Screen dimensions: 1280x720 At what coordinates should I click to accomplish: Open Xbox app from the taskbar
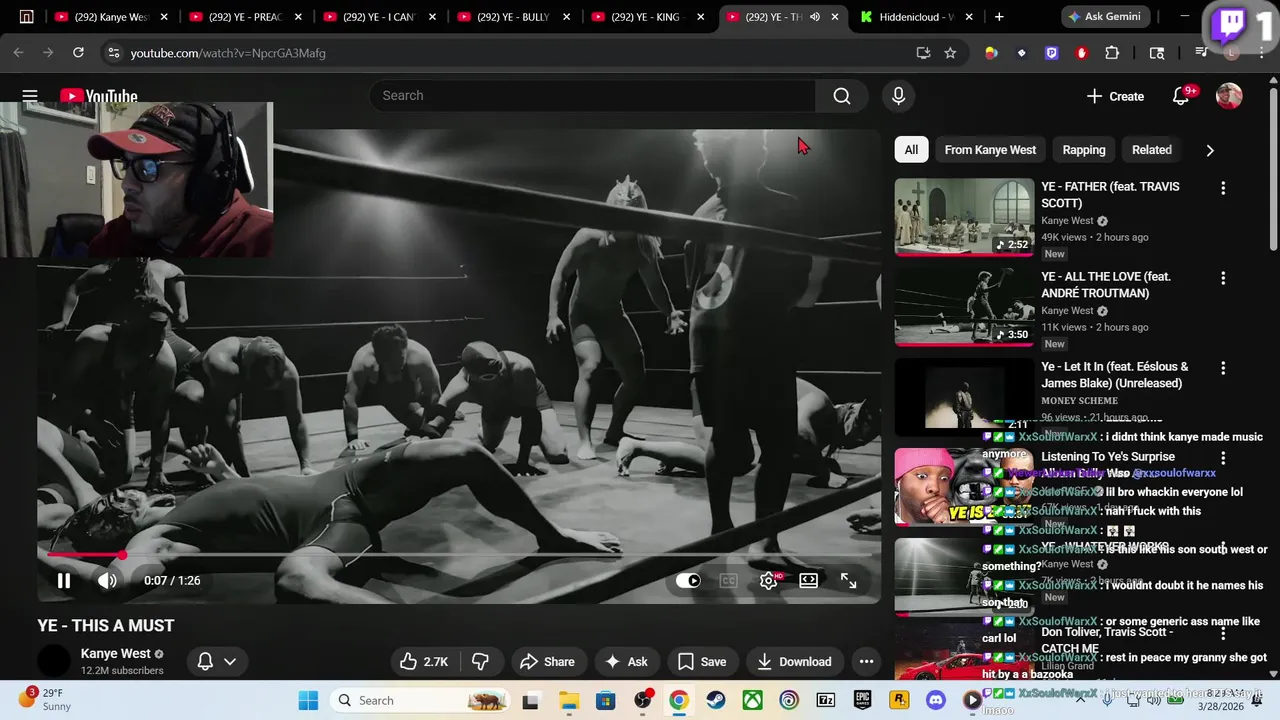pos(752,700)
